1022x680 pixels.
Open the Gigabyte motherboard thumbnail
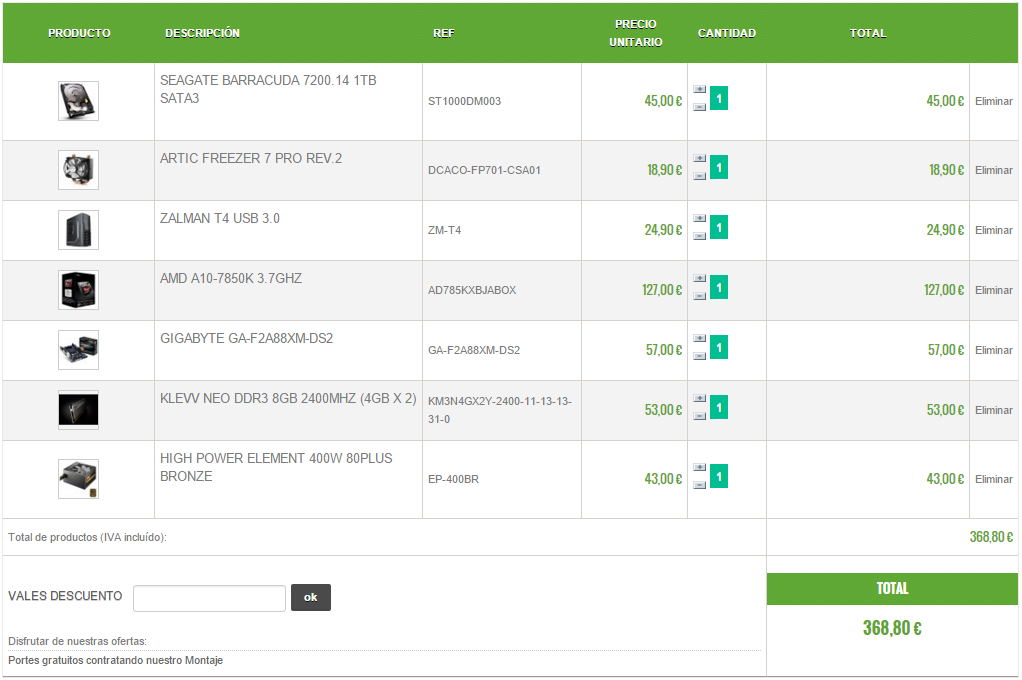(x=78, y=350)
